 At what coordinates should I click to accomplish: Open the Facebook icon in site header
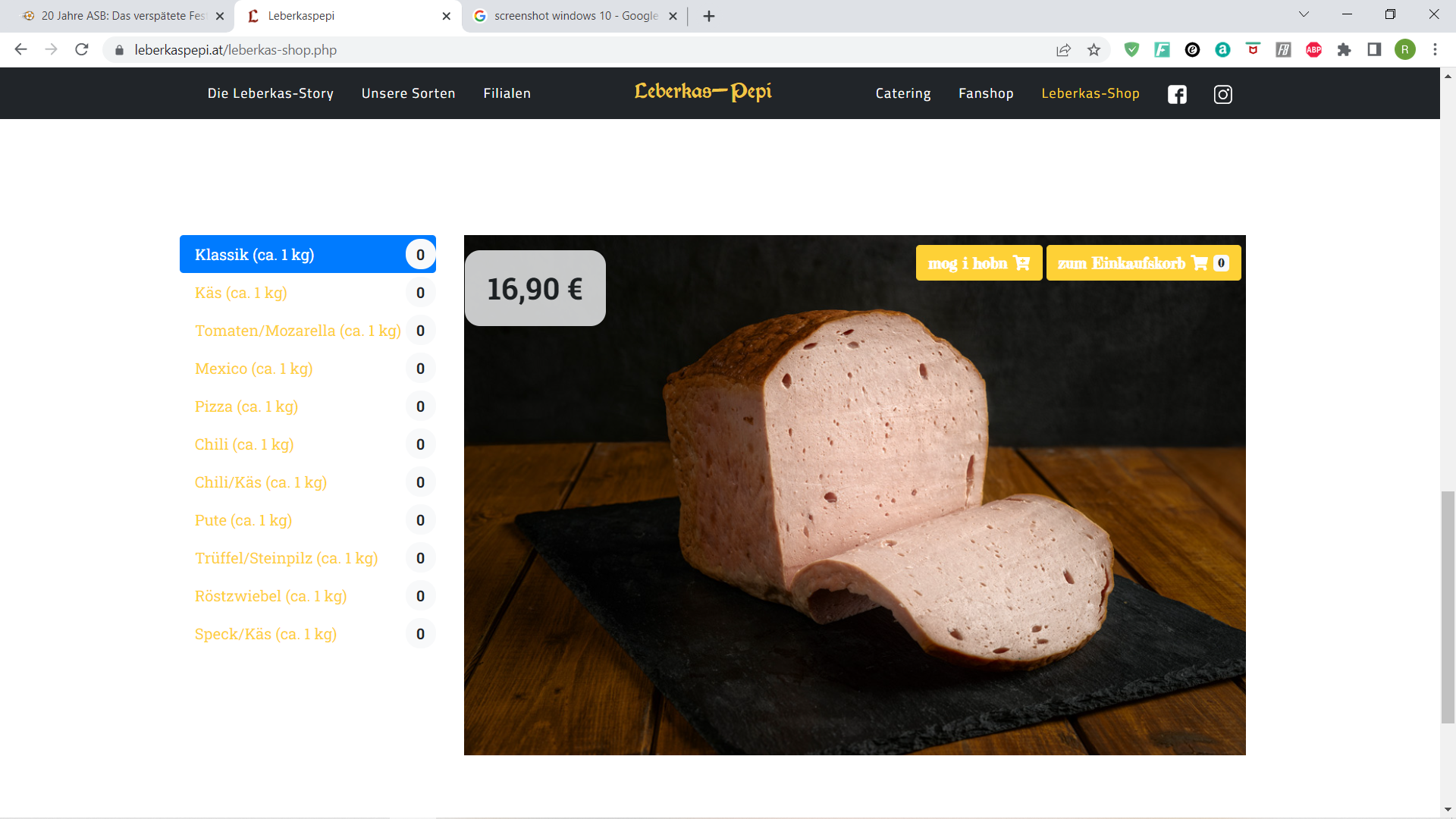pos(1177,94)
